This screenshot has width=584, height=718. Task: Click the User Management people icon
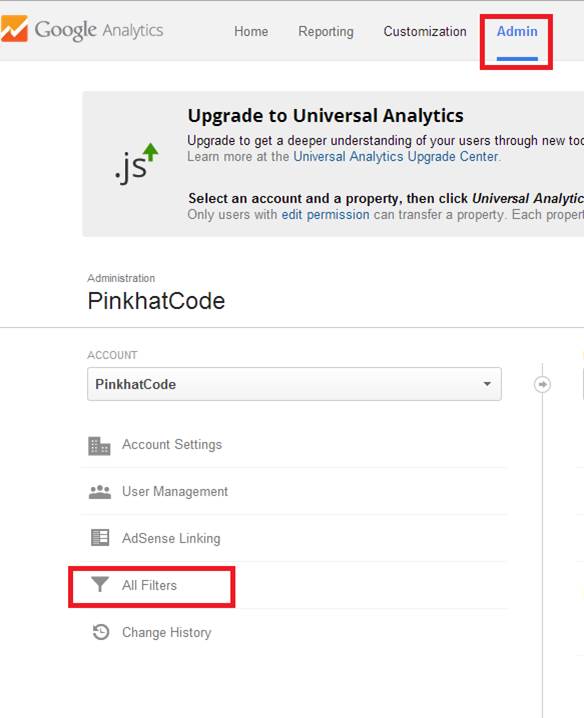coord(99,492)
